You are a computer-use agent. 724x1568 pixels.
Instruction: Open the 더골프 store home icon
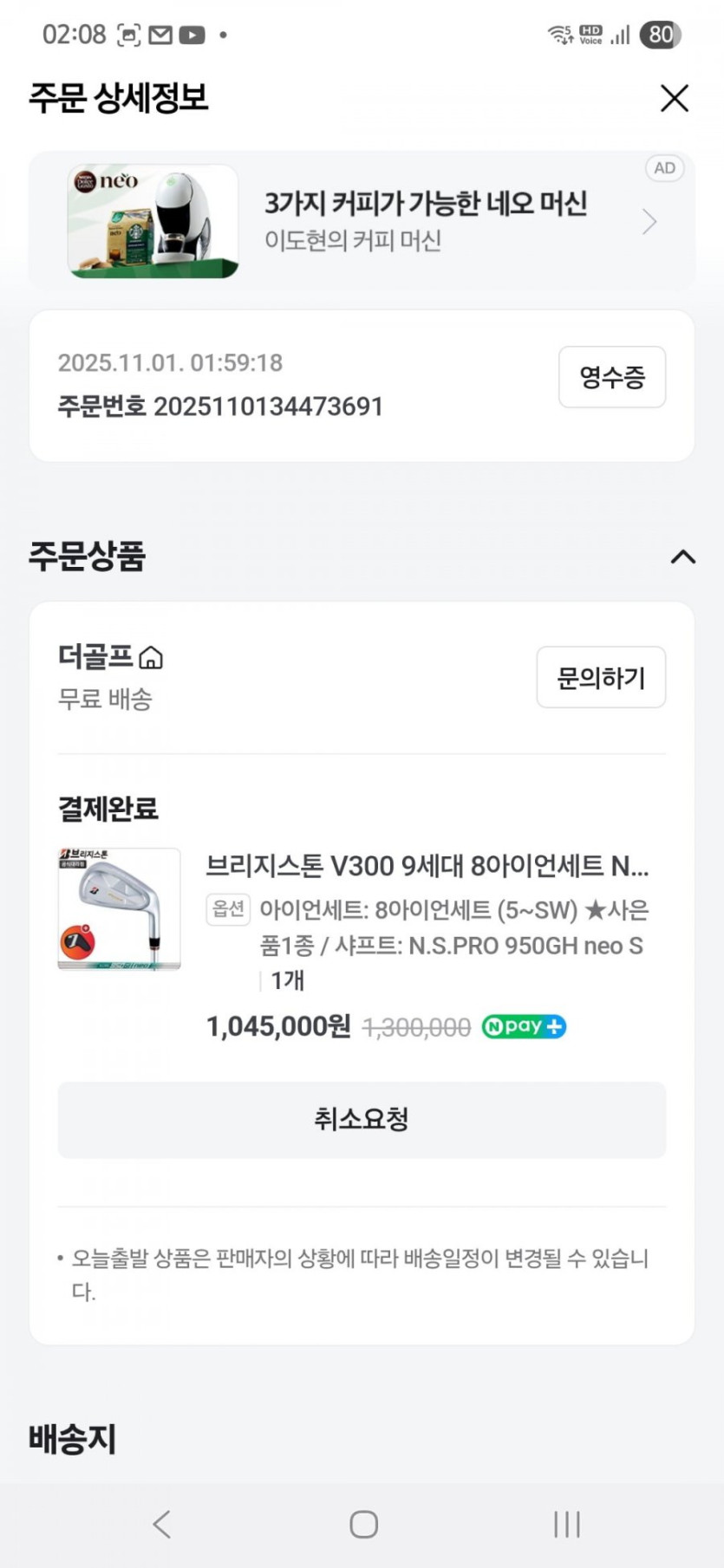coord(151,658)
